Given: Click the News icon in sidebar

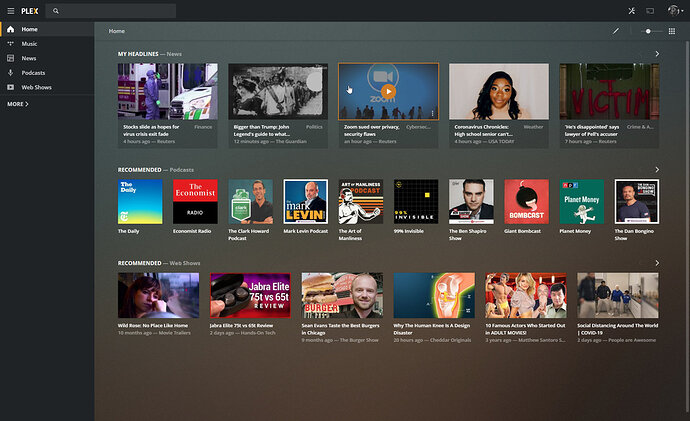Looking at the screenshot, I should coord(11,58).
